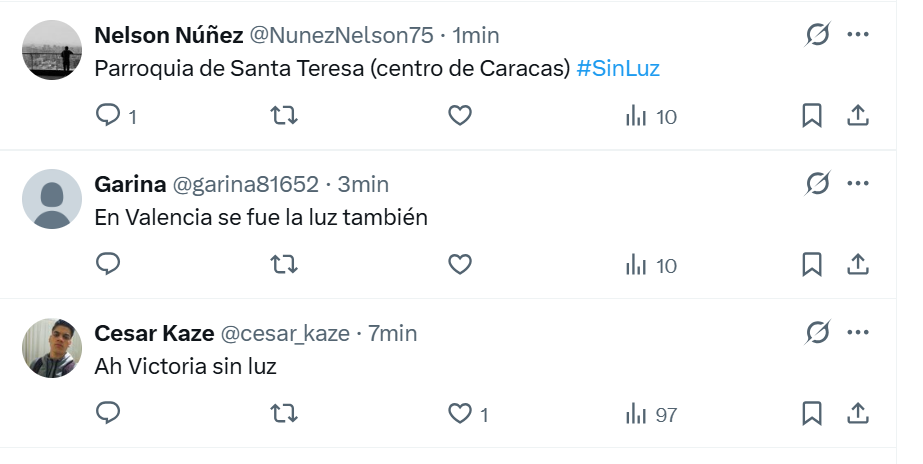Bookmark Nelson Núñez's tweet
Image resolution: width=923 pixels, height=464 pixels.
coord(812,116)
